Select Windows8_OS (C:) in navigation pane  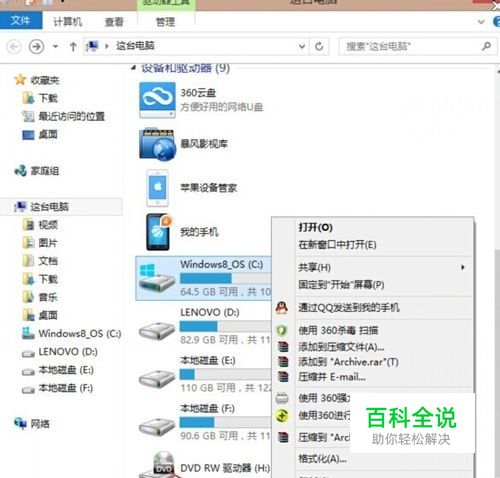(80, 333)
